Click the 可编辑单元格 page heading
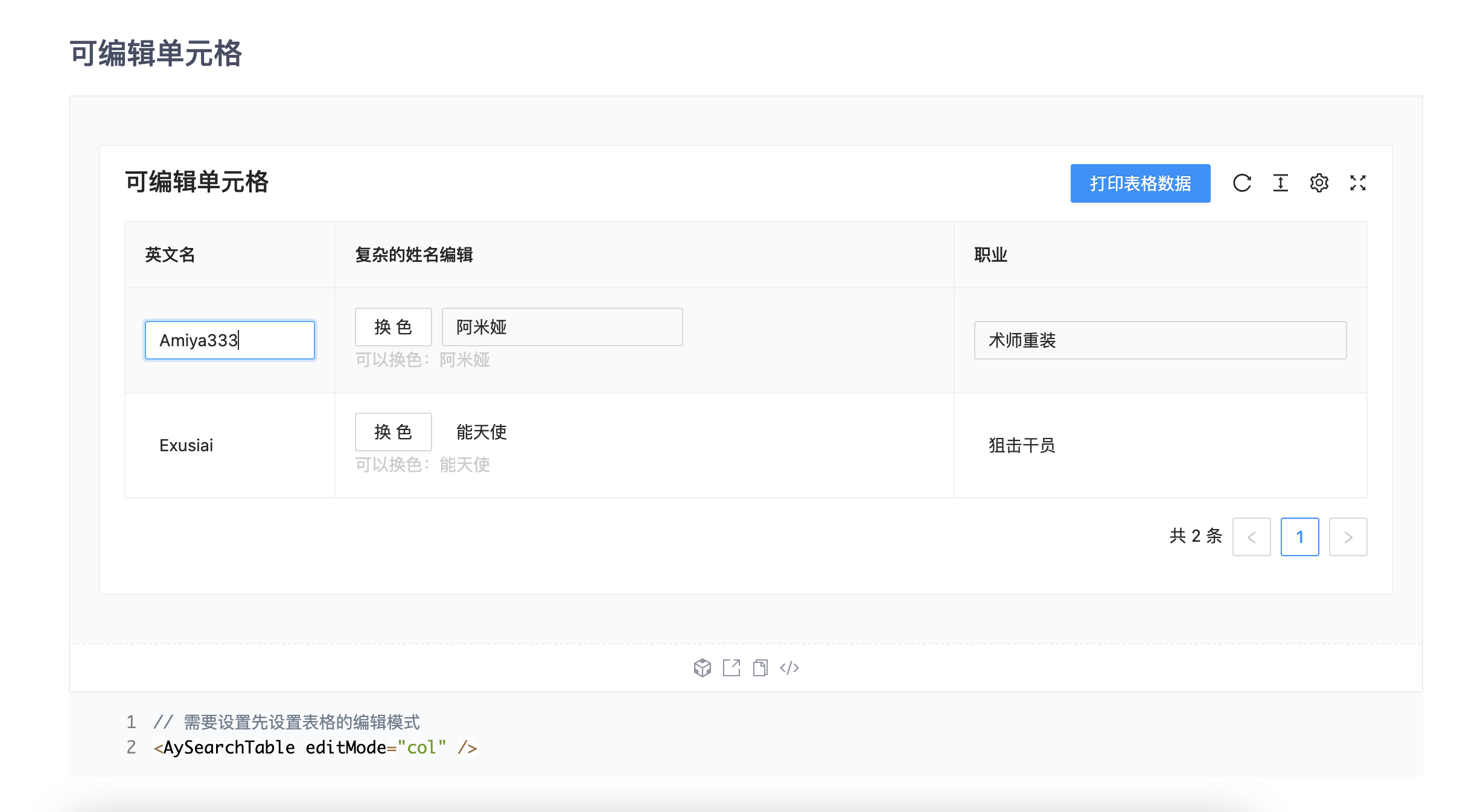 click(156, 53)
